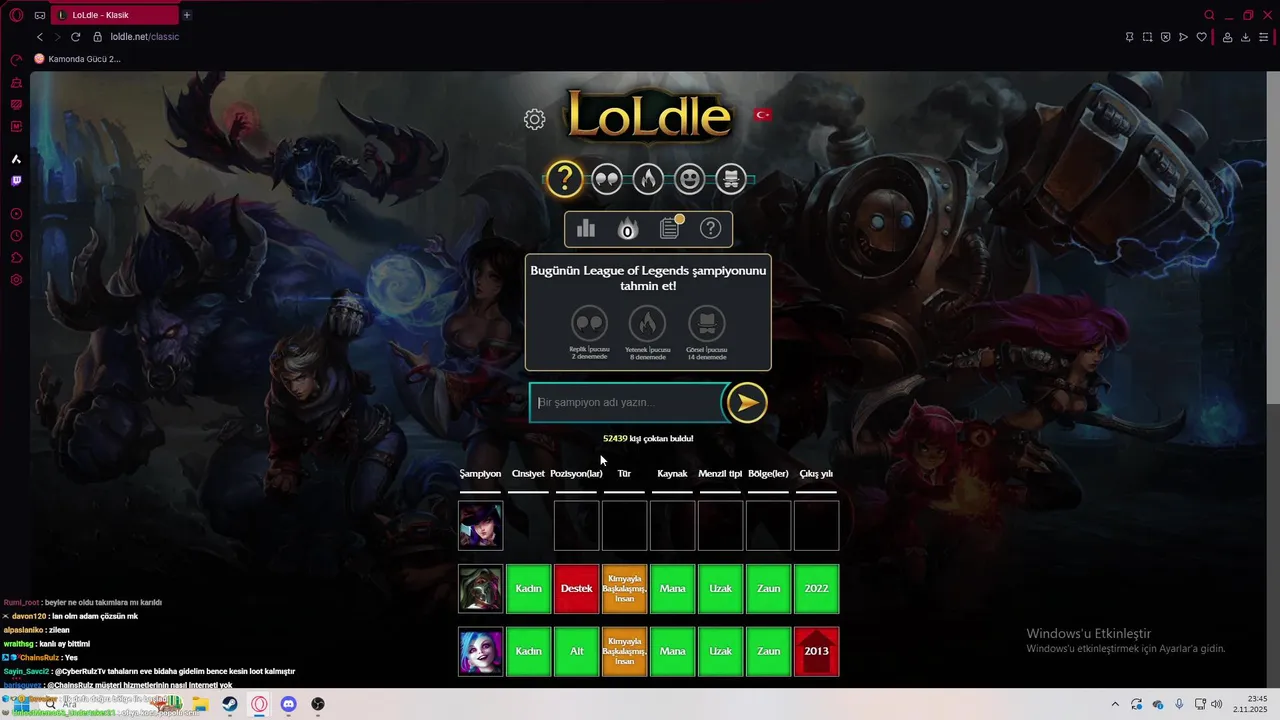The image size is (1280, 720).
Task: Open Opera tab search magnifier
Action: pyautogui.click(x=1209, y=15)
